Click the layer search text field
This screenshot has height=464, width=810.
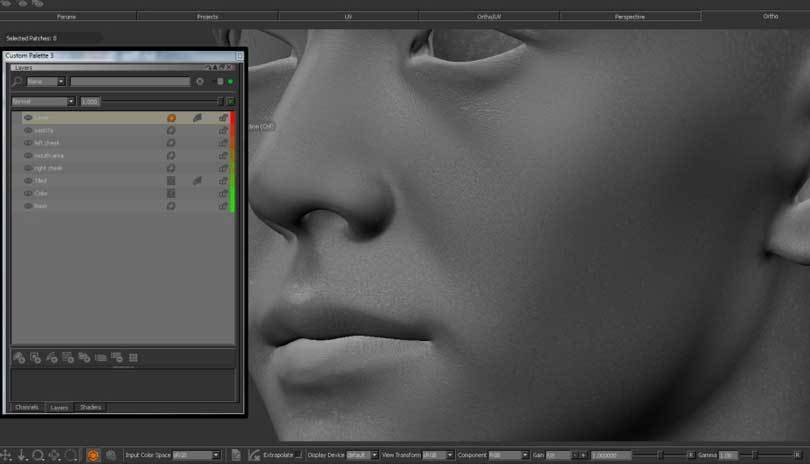click(130, 82)
